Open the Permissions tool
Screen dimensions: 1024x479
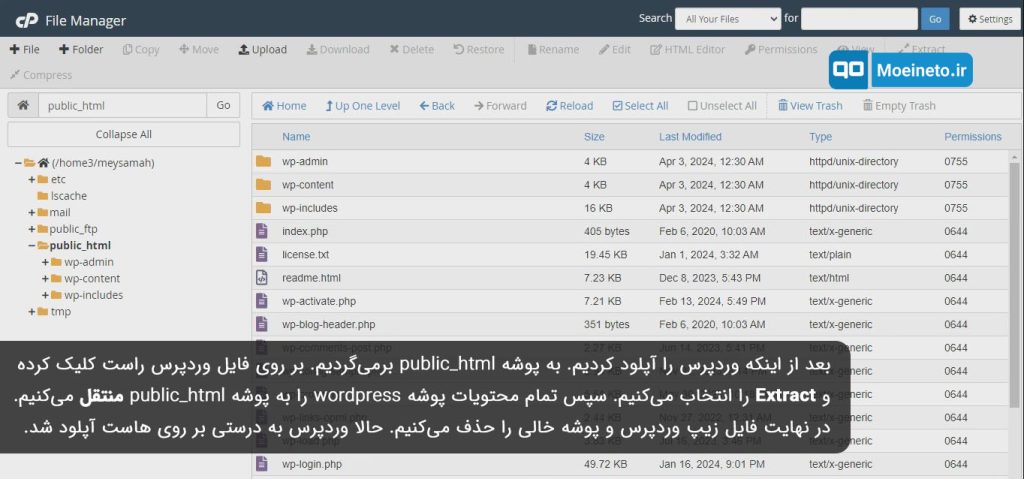tap(781, 50)
